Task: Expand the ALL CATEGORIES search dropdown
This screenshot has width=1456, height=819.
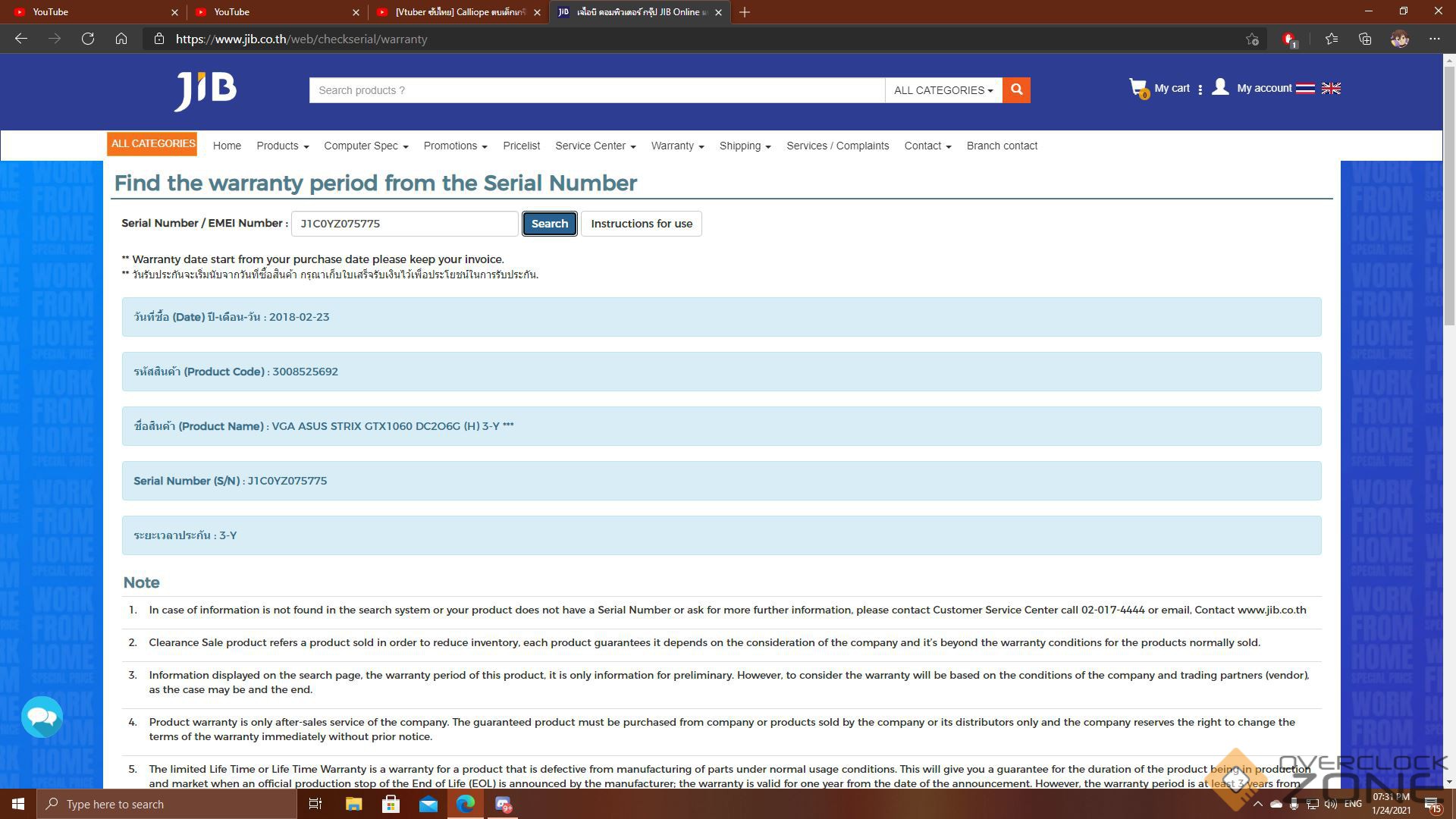Action: 943,90
